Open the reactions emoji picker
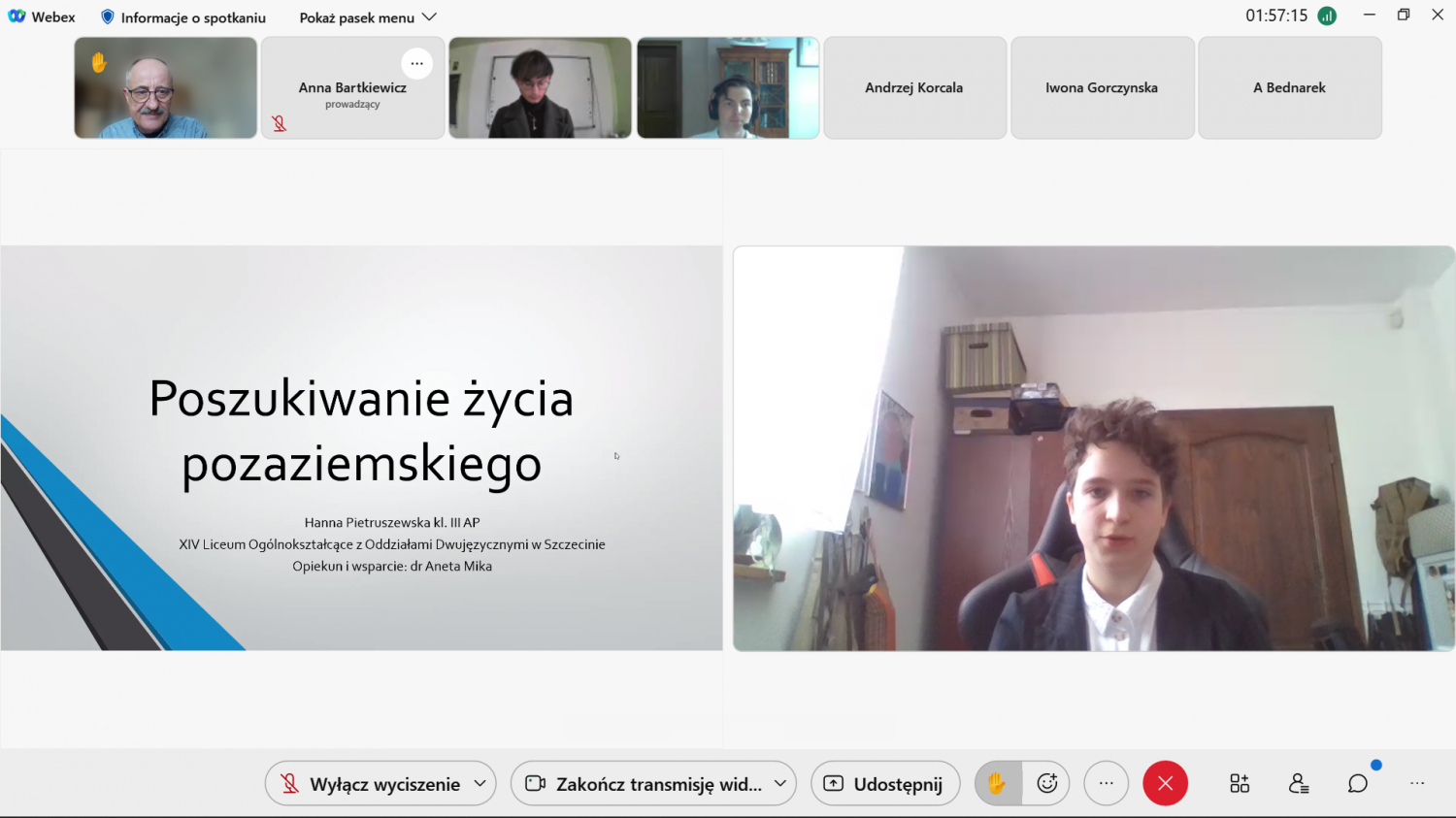1456x818 pixels. point(1046,783)
